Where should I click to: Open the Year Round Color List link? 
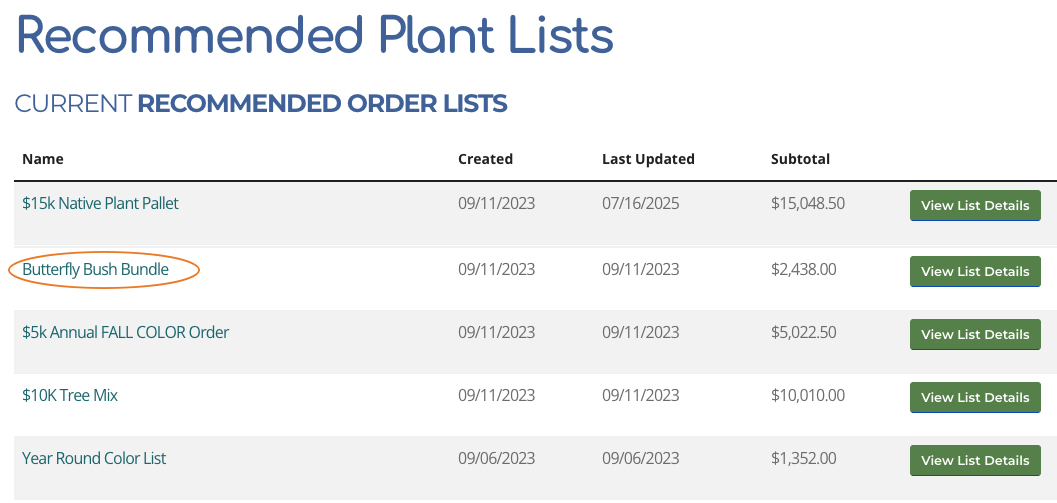pyautogui.click(x=94, y=458)
